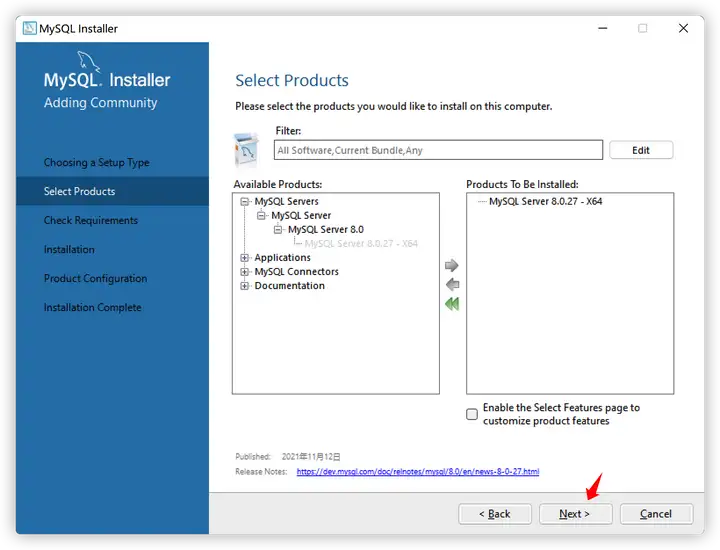Viewport: 720px width, 550px height.
Task: Collapse the MySQL Server 8.0 node
Action: pos(278,230)
